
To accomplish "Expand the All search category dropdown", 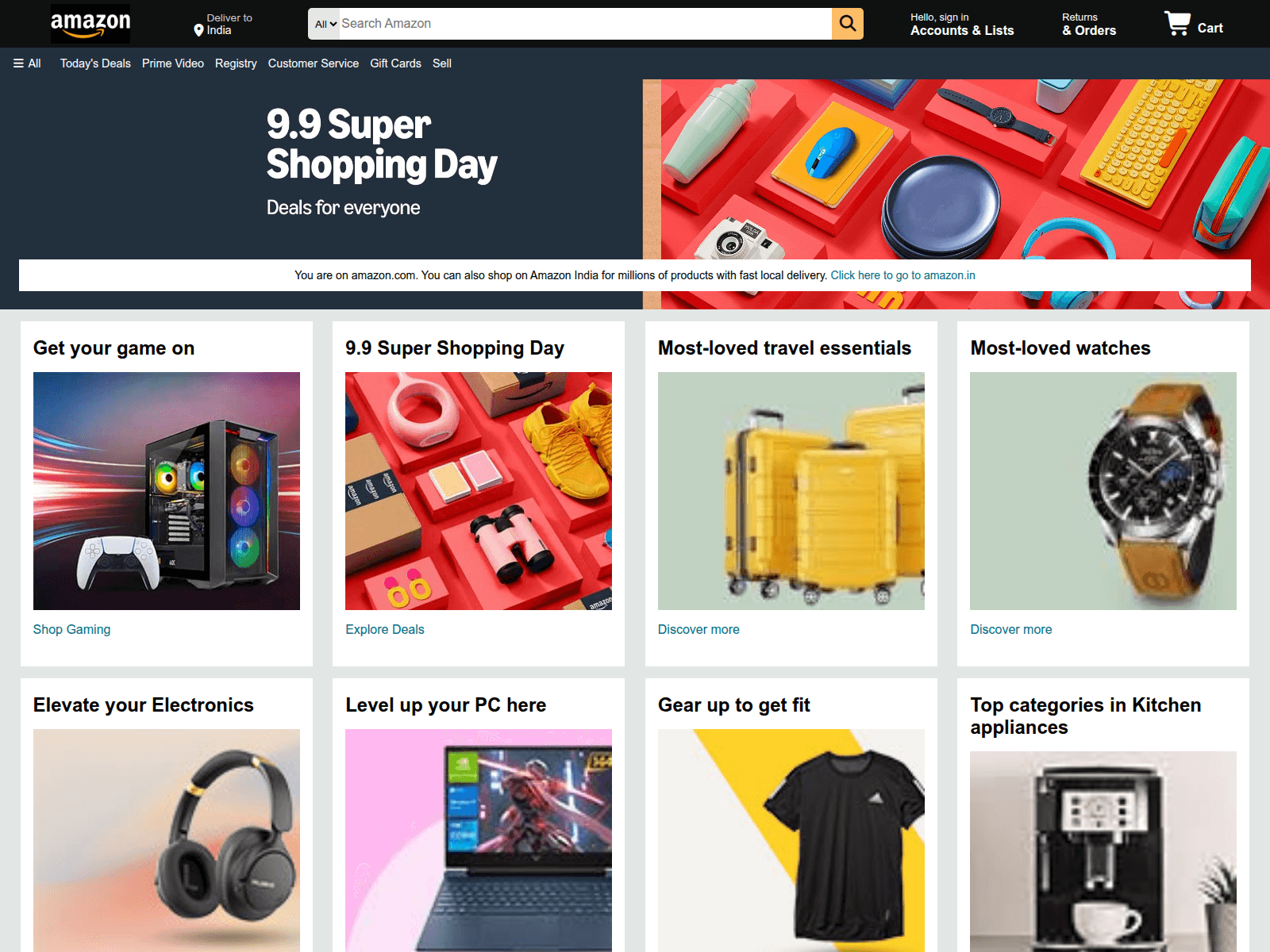I will (325, 24).
